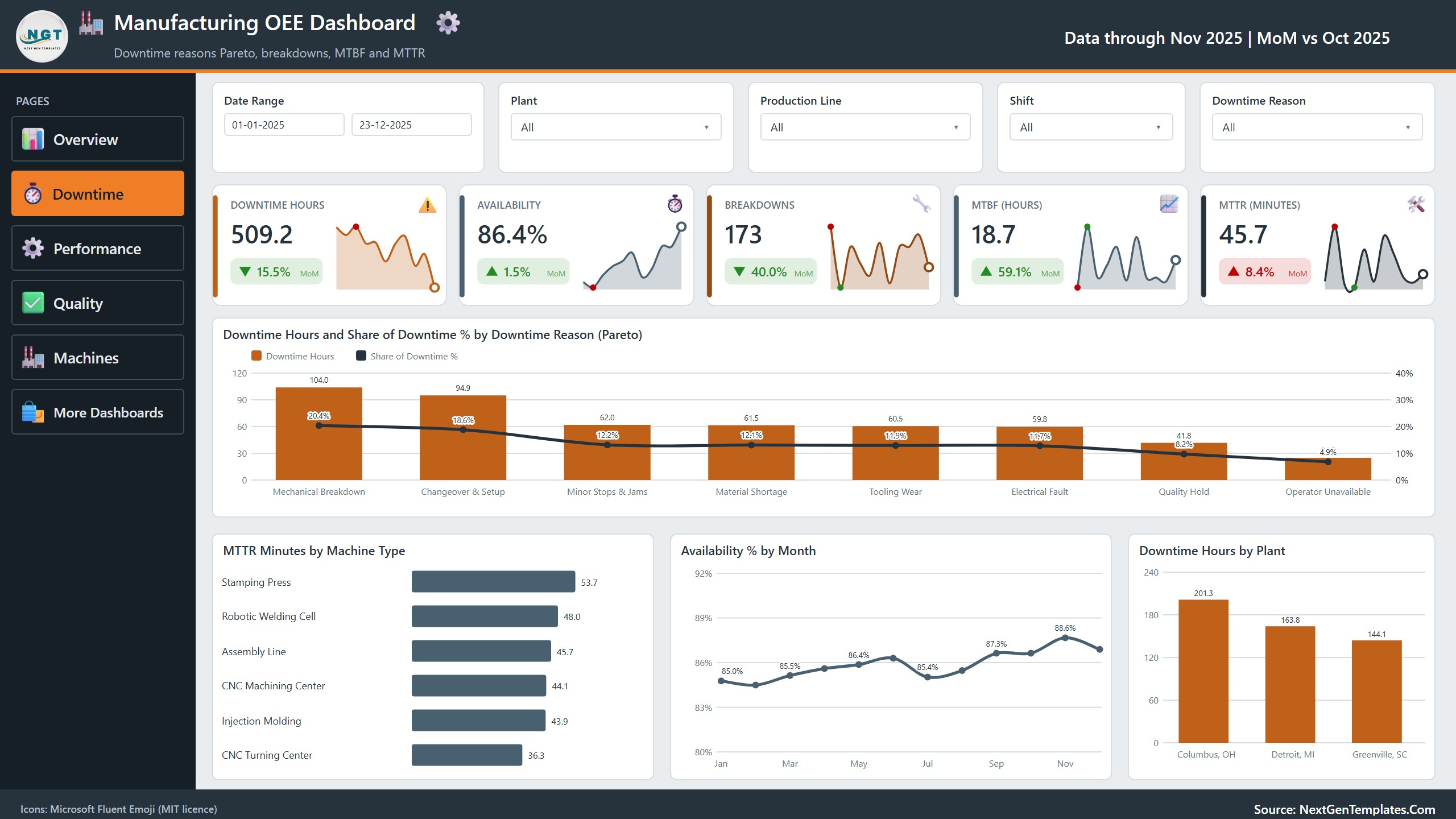This screenshot has height=819, width=1456.
Task: Click the Downtime Hours 509.2 value
Action: (x=262, y=235)
